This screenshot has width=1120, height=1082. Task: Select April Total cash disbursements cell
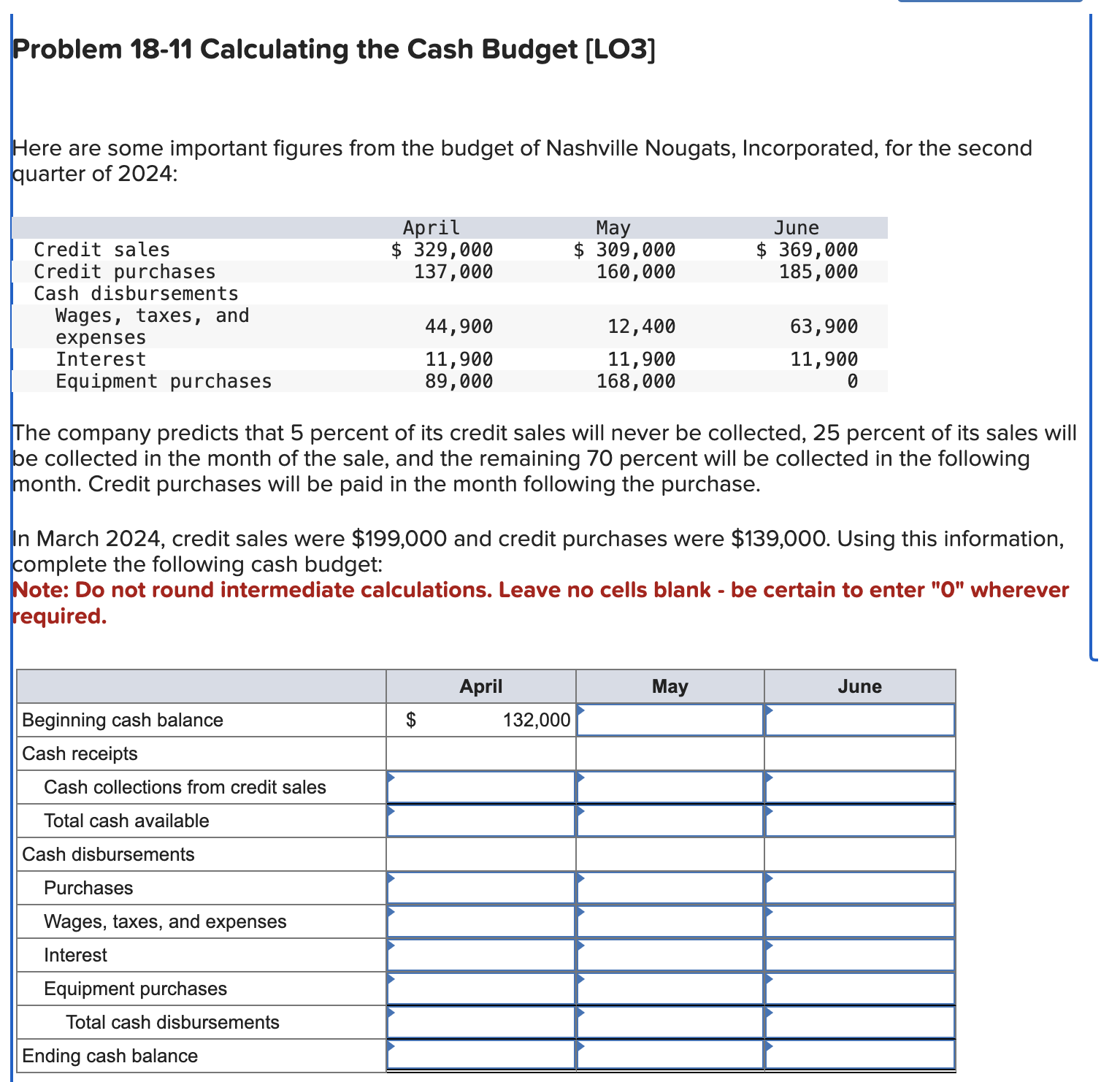pos(482,1022)
